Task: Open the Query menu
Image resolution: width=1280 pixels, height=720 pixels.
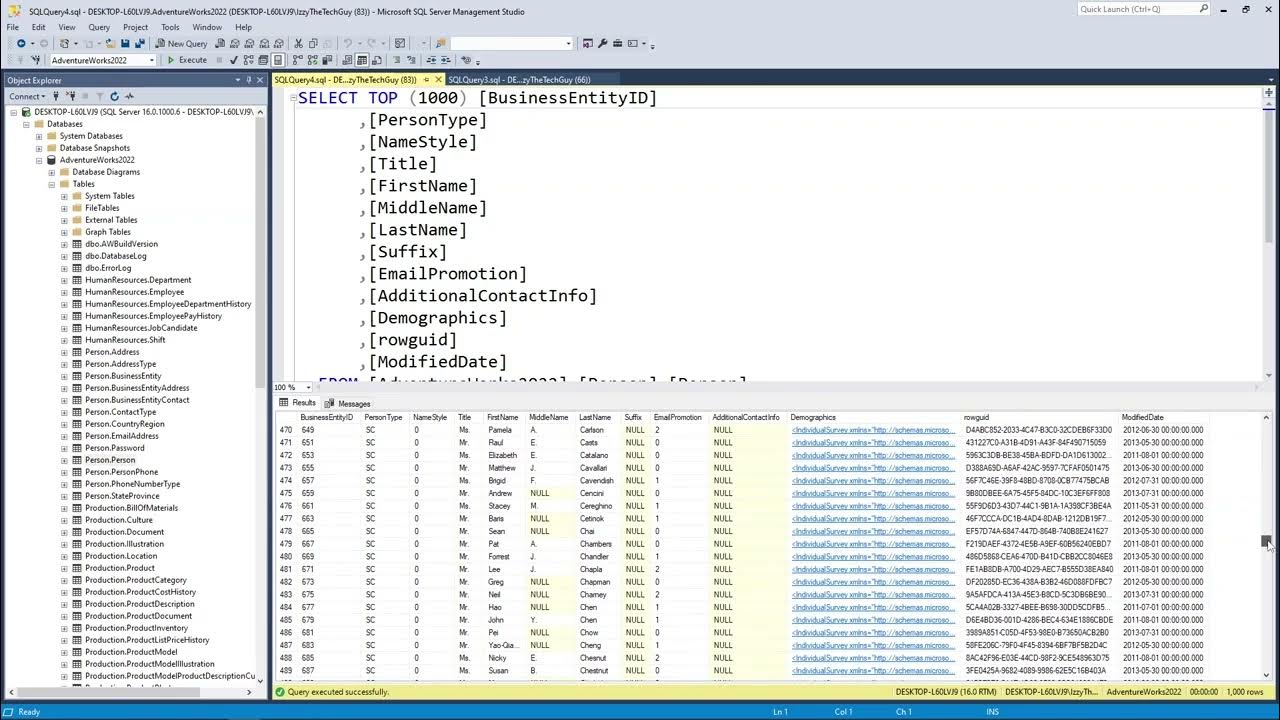Action: click(99, 27)
